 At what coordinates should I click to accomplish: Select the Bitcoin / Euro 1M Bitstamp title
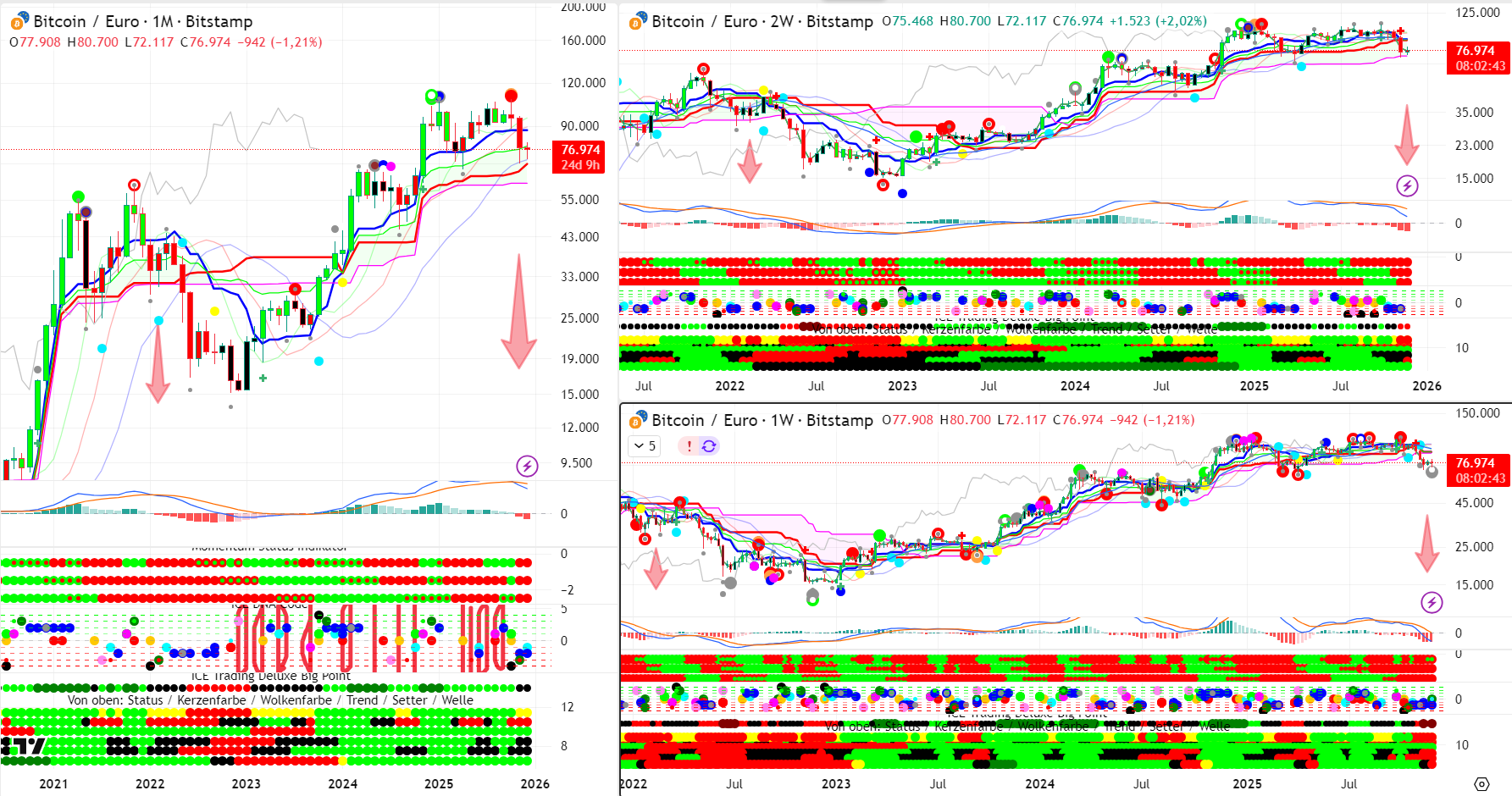coord(142,22)
